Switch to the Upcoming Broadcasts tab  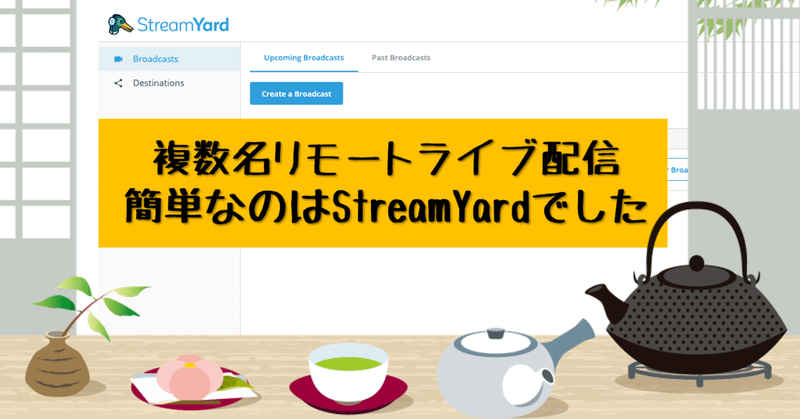point(304,58)
